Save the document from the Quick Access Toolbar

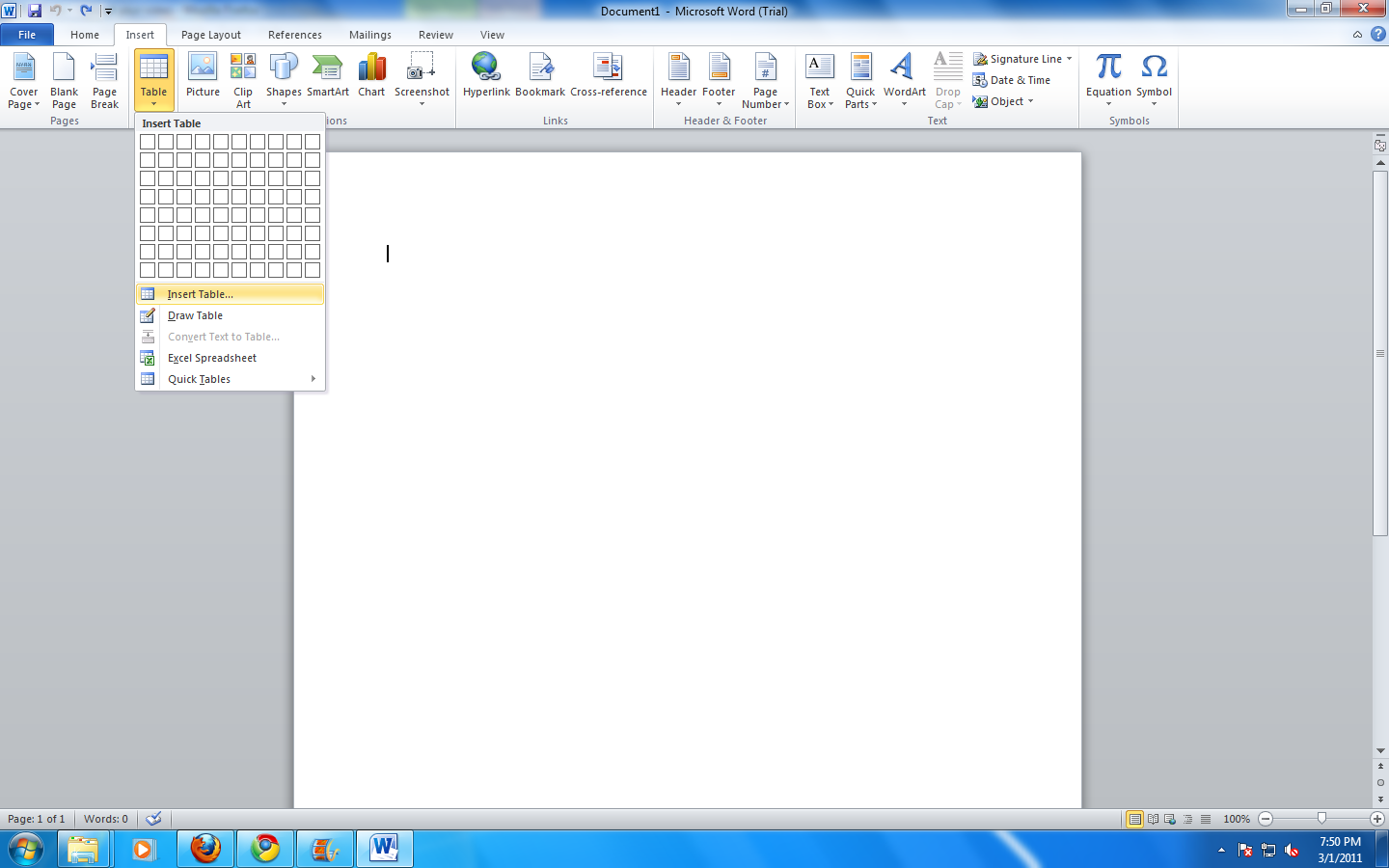coord(35,11)
